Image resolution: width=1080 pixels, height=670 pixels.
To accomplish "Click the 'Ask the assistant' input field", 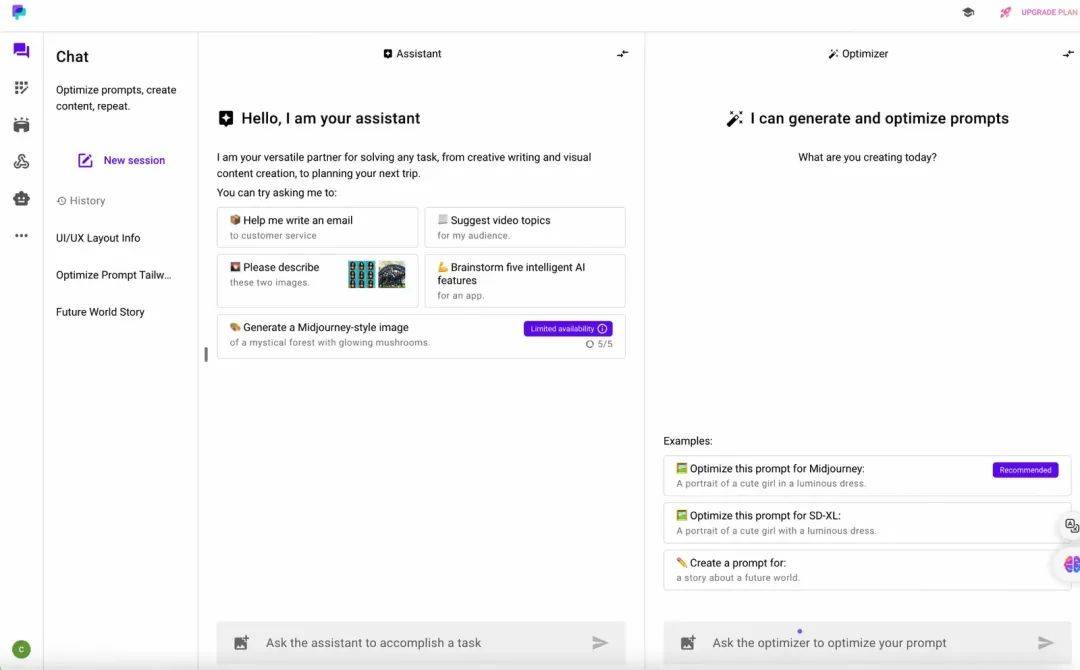I will click(420, 643).
